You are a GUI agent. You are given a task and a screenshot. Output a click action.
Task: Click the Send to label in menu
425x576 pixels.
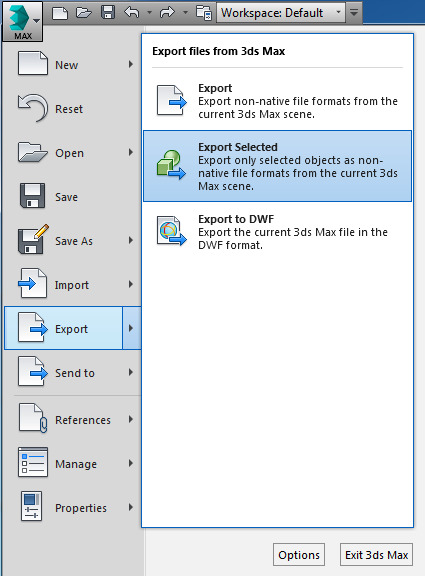click(x=75, y=373)
